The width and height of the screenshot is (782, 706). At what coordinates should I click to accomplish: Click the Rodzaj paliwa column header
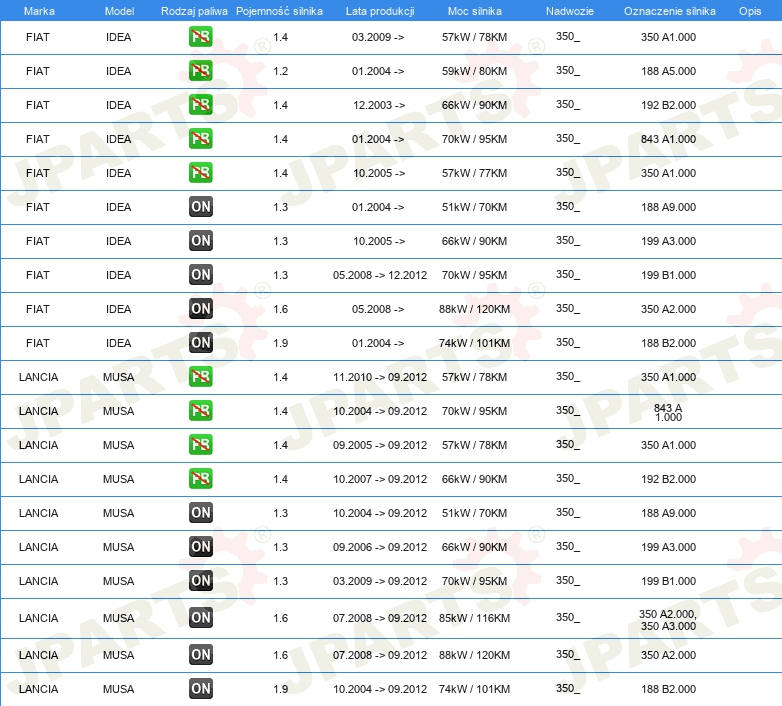(x=194, y=11)
